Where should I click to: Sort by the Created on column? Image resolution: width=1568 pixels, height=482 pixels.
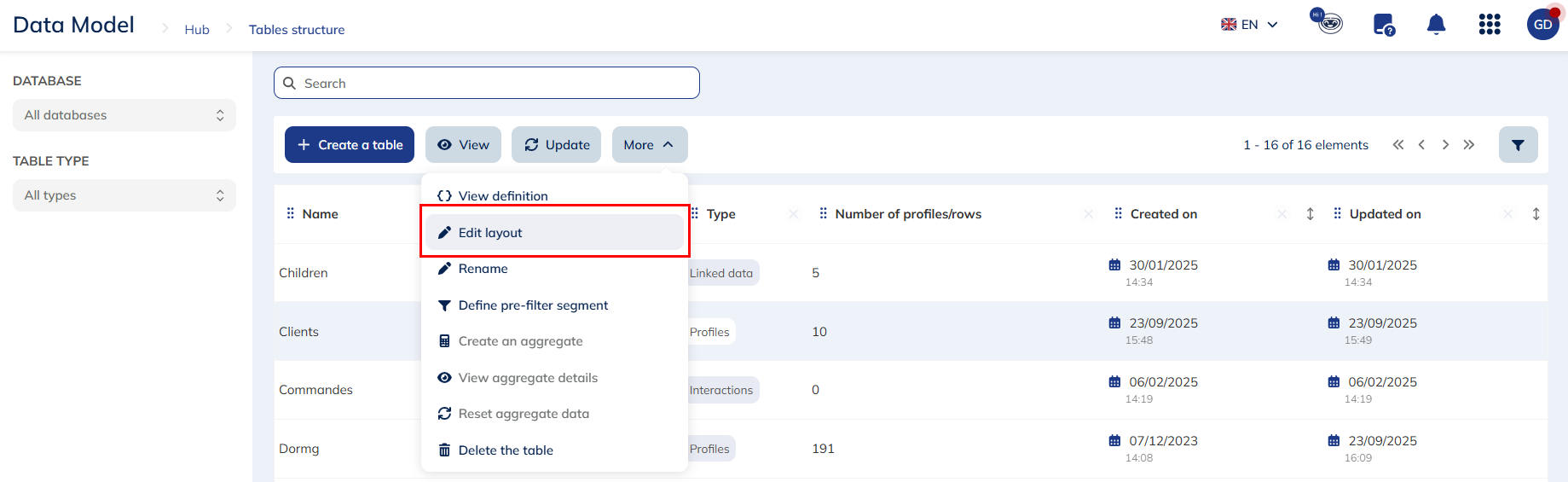pos(1311,214)
